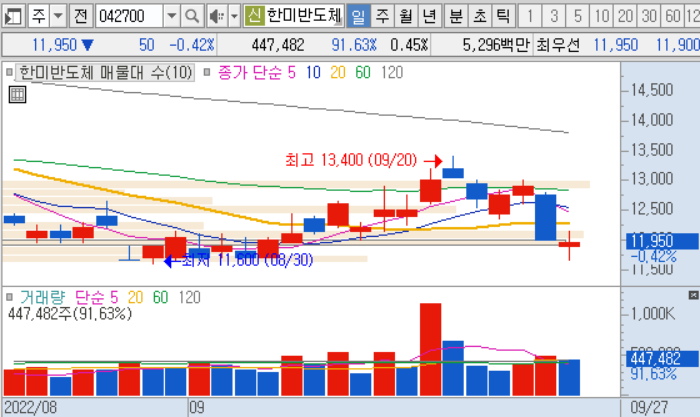Close the volume panel with X icon
Viewport: 700px width, 417px height.
pos(693,295)
